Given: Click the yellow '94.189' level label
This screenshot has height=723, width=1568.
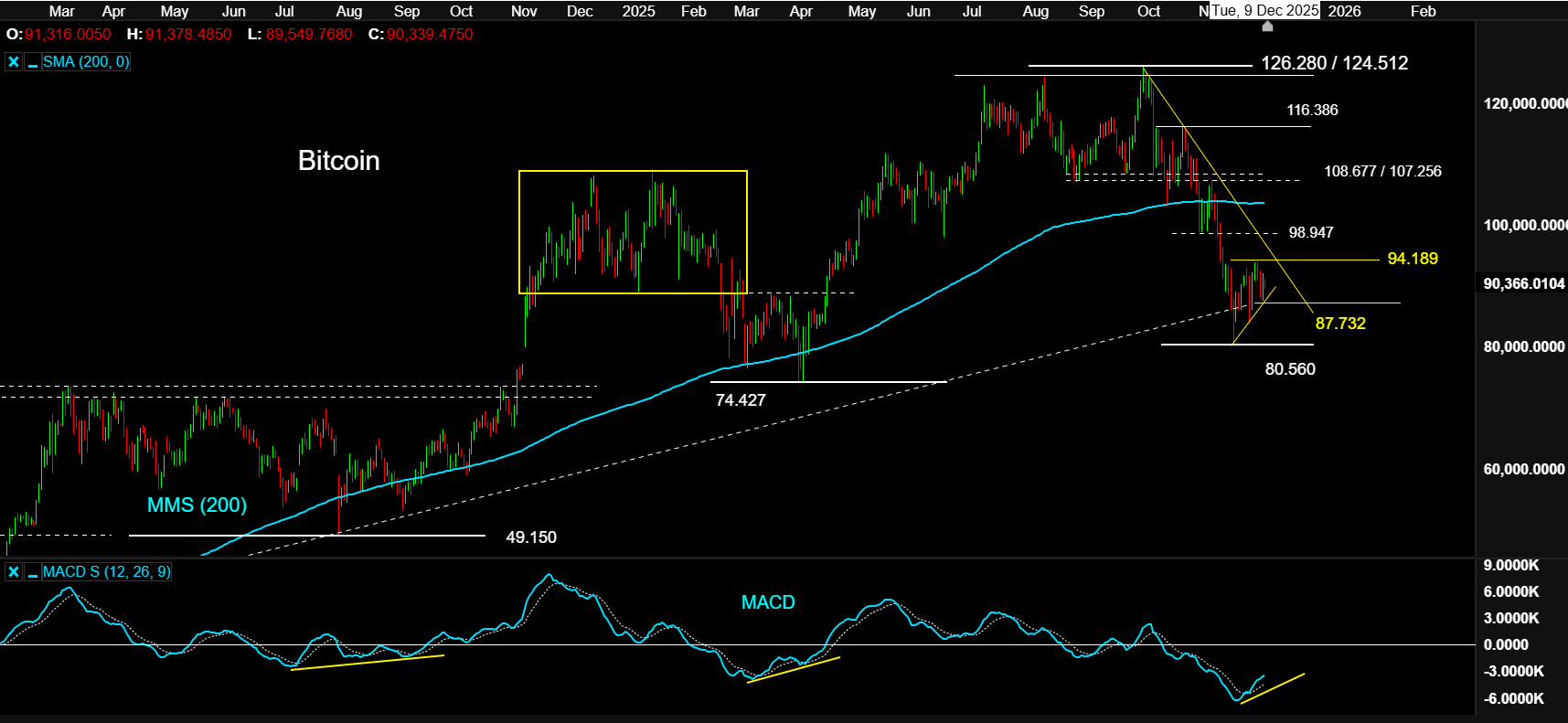Looking at the screenshot, I should point(1413,259).
